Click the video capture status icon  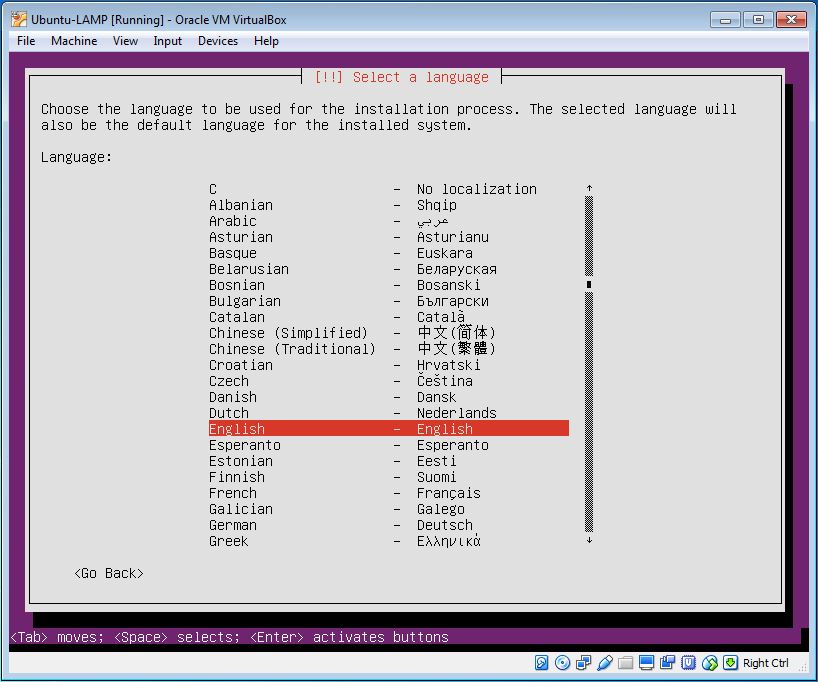tap(667, 663)
